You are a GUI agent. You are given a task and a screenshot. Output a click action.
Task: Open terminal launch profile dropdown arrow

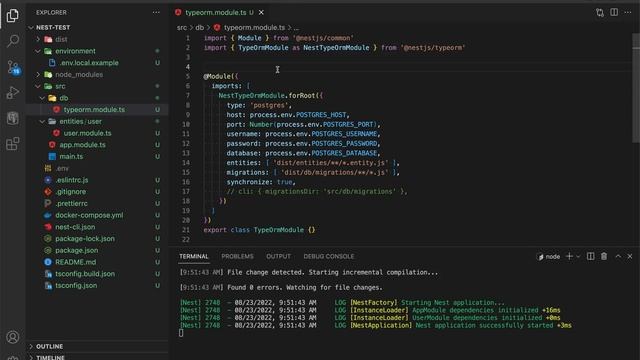click(x=578, y=257)
